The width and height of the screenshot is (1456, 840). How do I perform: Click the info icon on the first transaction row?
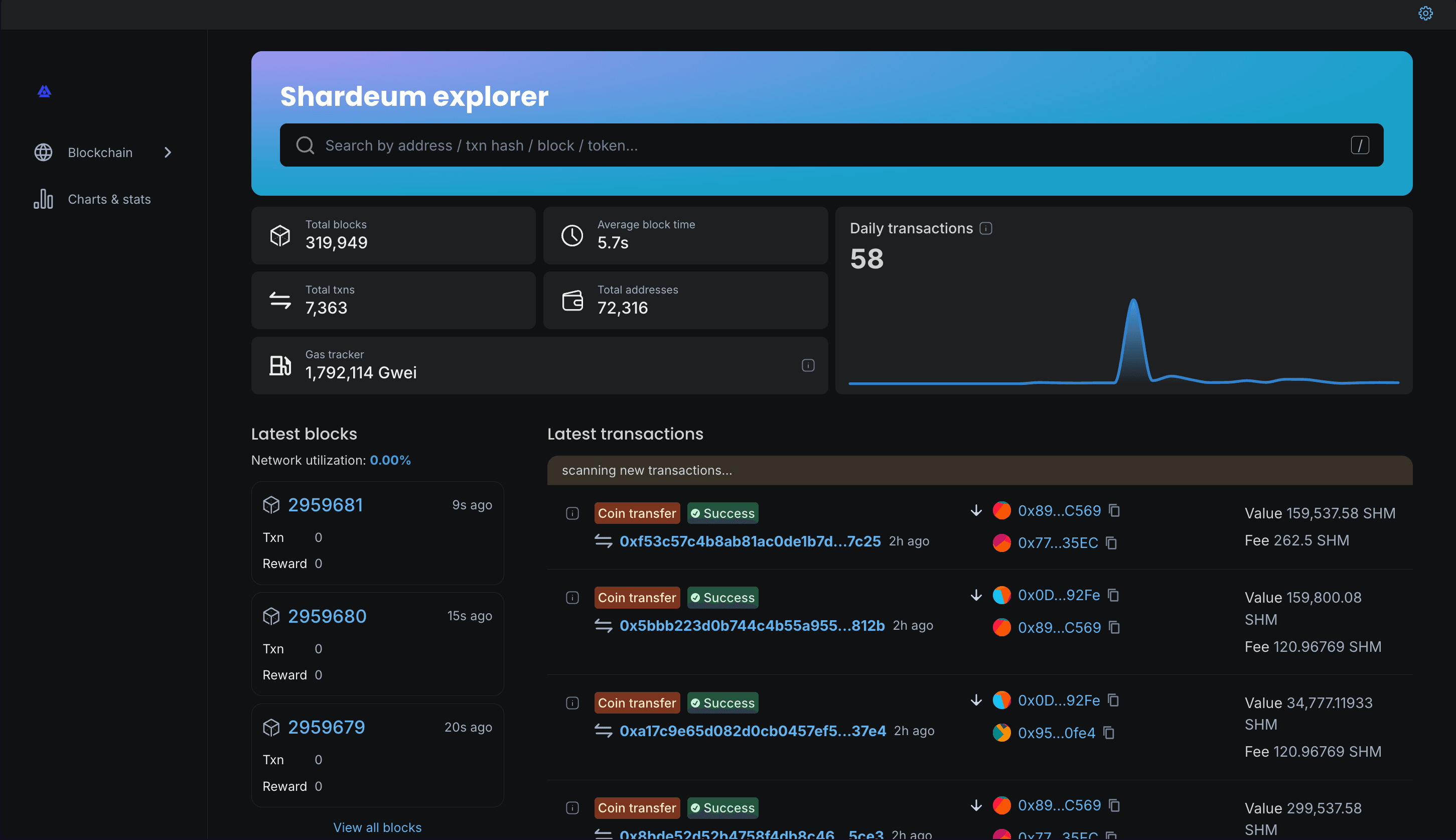pos(572,513)
